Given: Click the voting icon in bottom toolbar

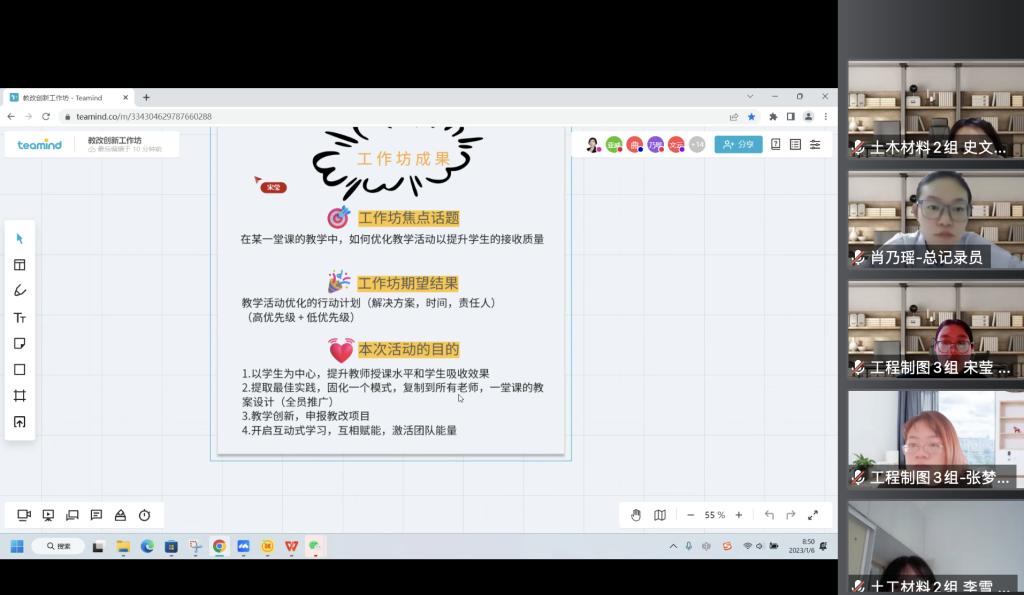Looking at the screenshot, I should [120, 515].
